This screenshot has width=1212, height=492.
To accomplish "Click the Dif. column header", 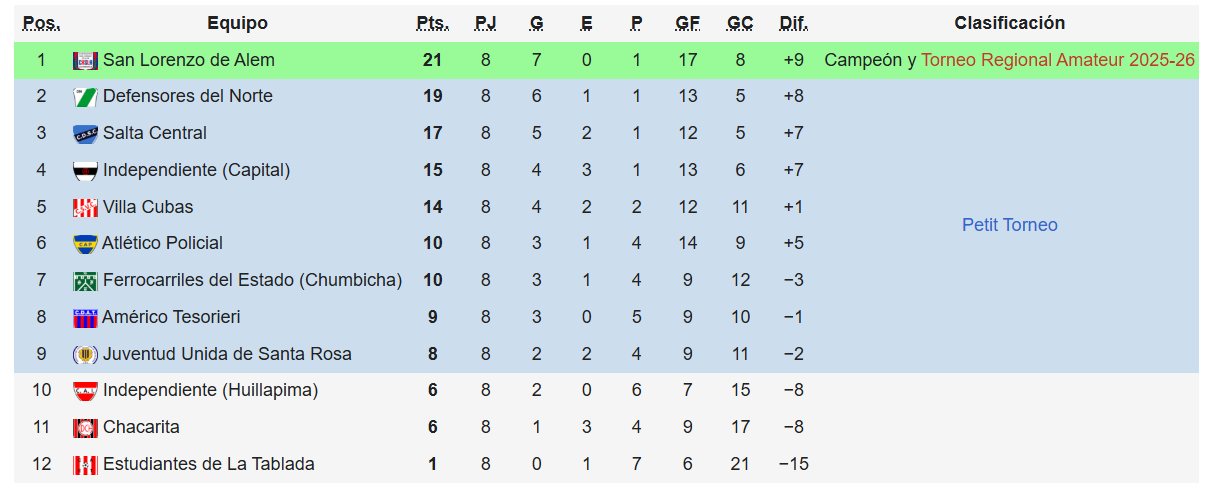I will click(793, 23).
